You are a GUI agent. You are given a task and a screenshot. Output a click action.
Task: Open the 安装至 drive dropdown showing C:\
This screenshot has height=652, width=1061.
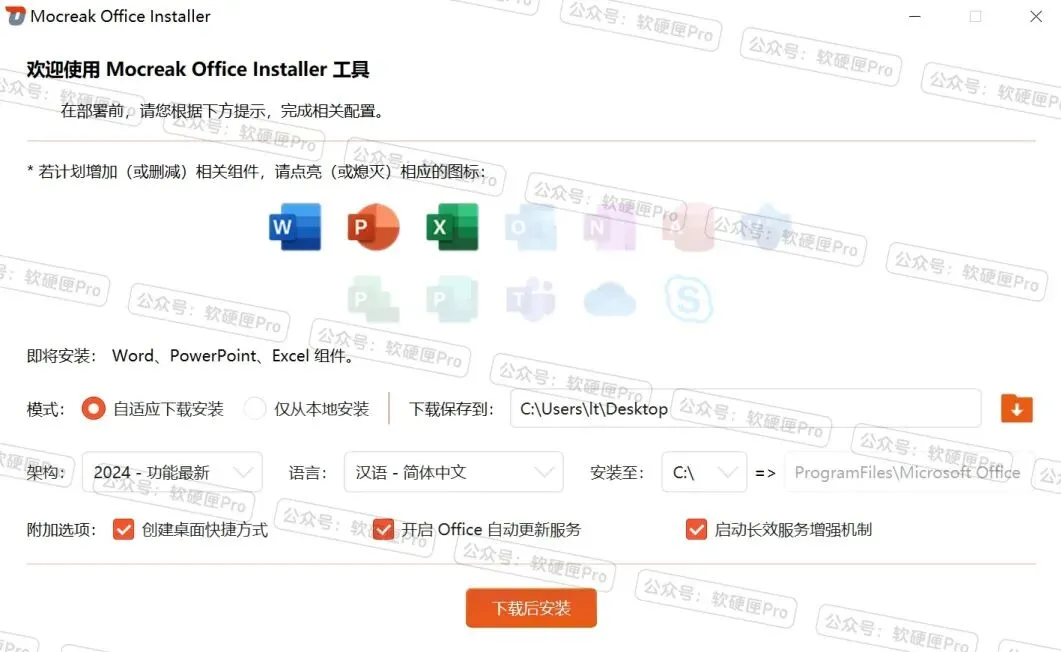pos(704,472)
